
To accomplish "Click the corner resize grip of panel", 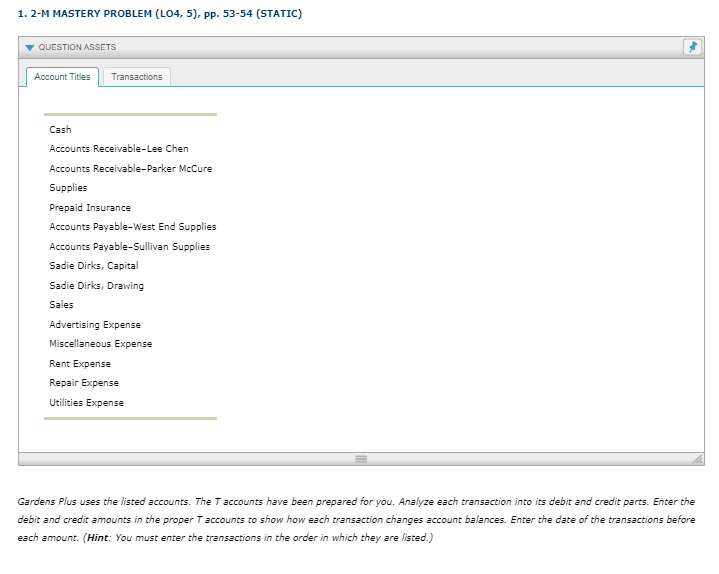I will [x=697, y=459].
